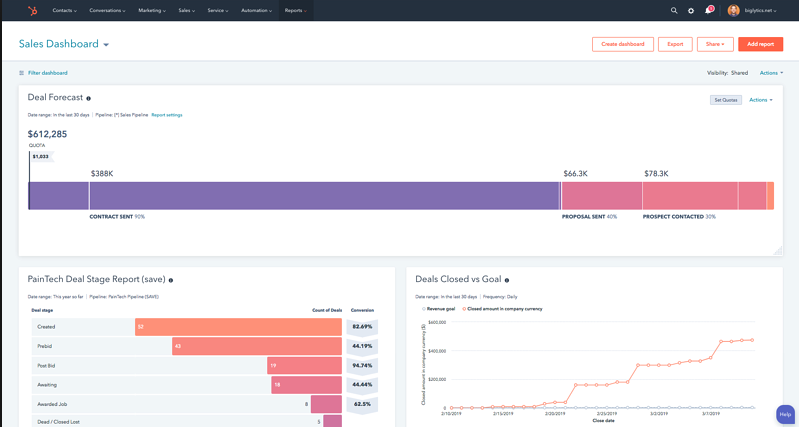Open the Report settings link
Screen dimensions: 799x427
167,115
